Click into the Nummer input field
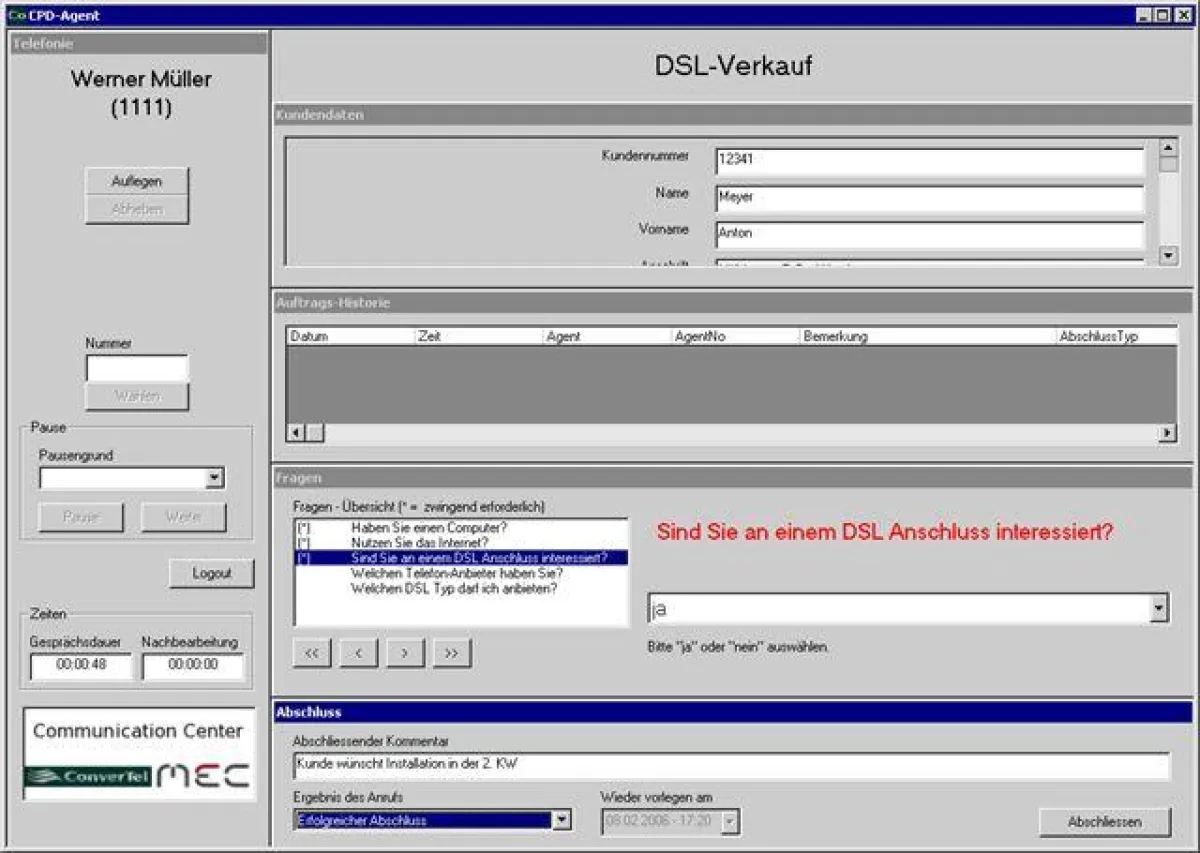Screen dimensions: 1200x853 pyautogui.click(x=137, y=367)
